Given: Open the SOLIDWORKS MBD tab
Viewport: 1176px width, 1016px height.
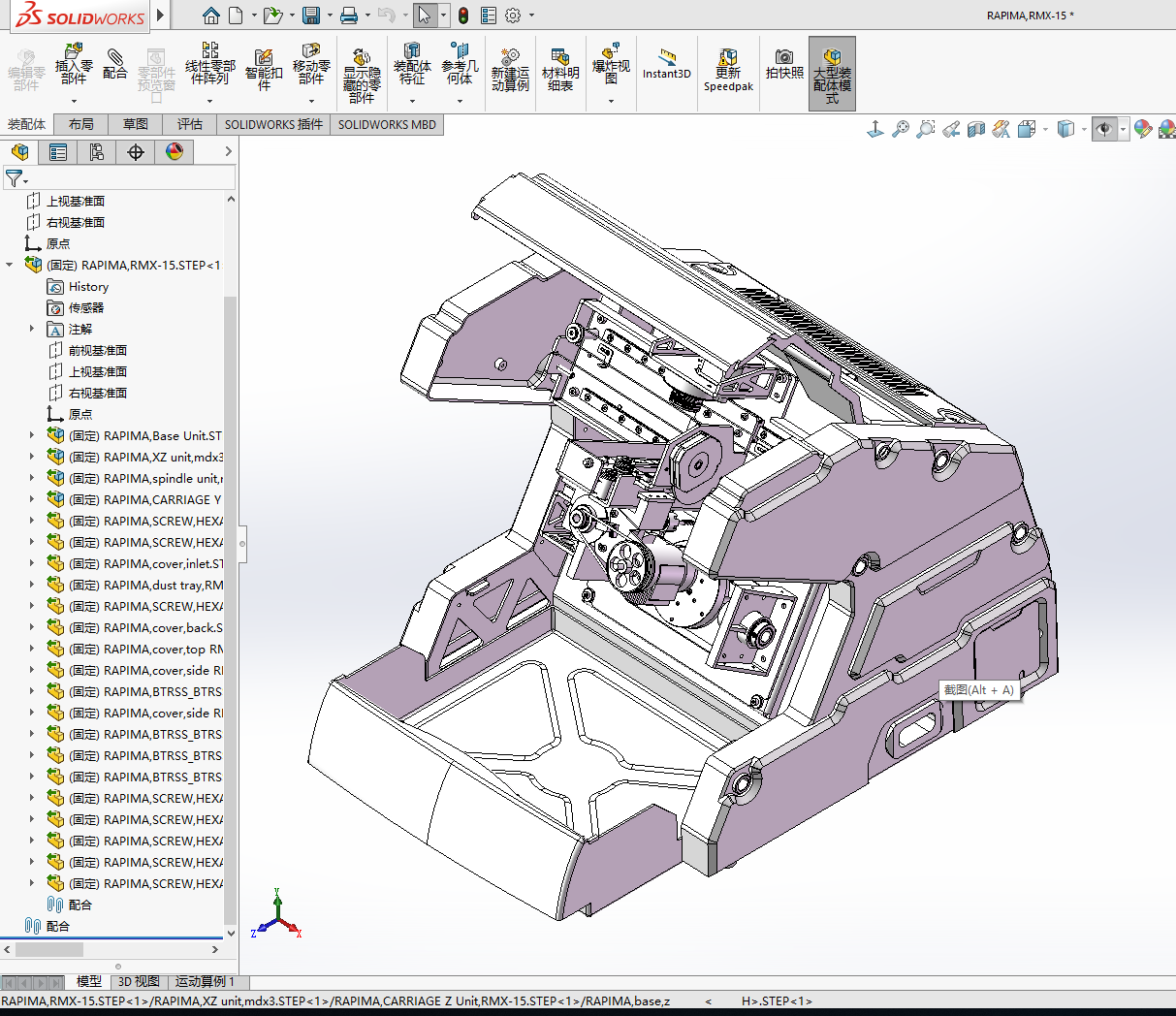Looking at the screenshot, I should click(x=387, y=124).
